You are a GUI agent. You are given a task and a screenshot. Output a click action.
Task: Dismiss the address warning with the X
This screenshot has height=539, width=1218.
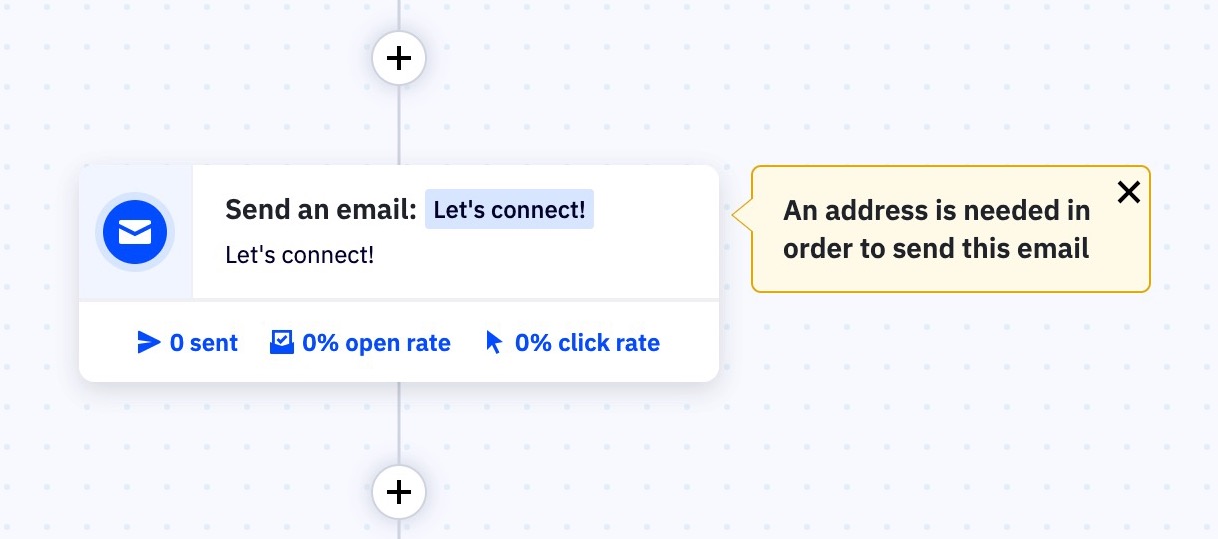click(1128, 192)
